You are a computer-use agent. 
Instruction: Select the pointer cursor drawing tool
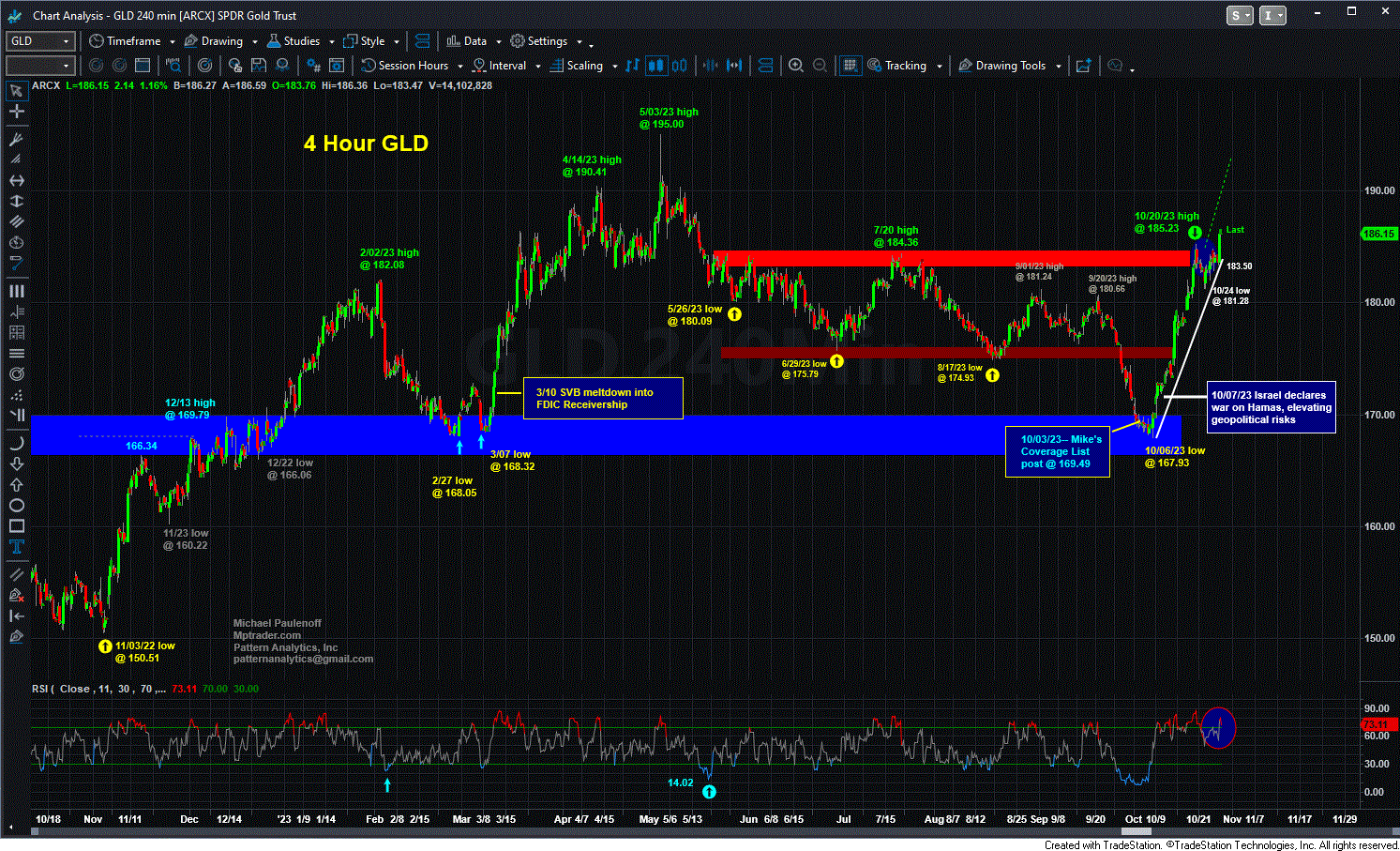tap(16, 91)
